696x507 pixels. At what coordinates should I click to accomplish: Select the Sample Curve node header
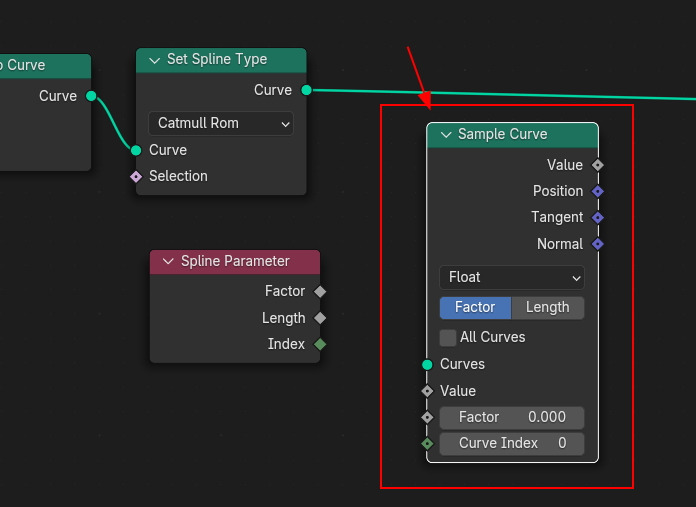tap(512, 135)
